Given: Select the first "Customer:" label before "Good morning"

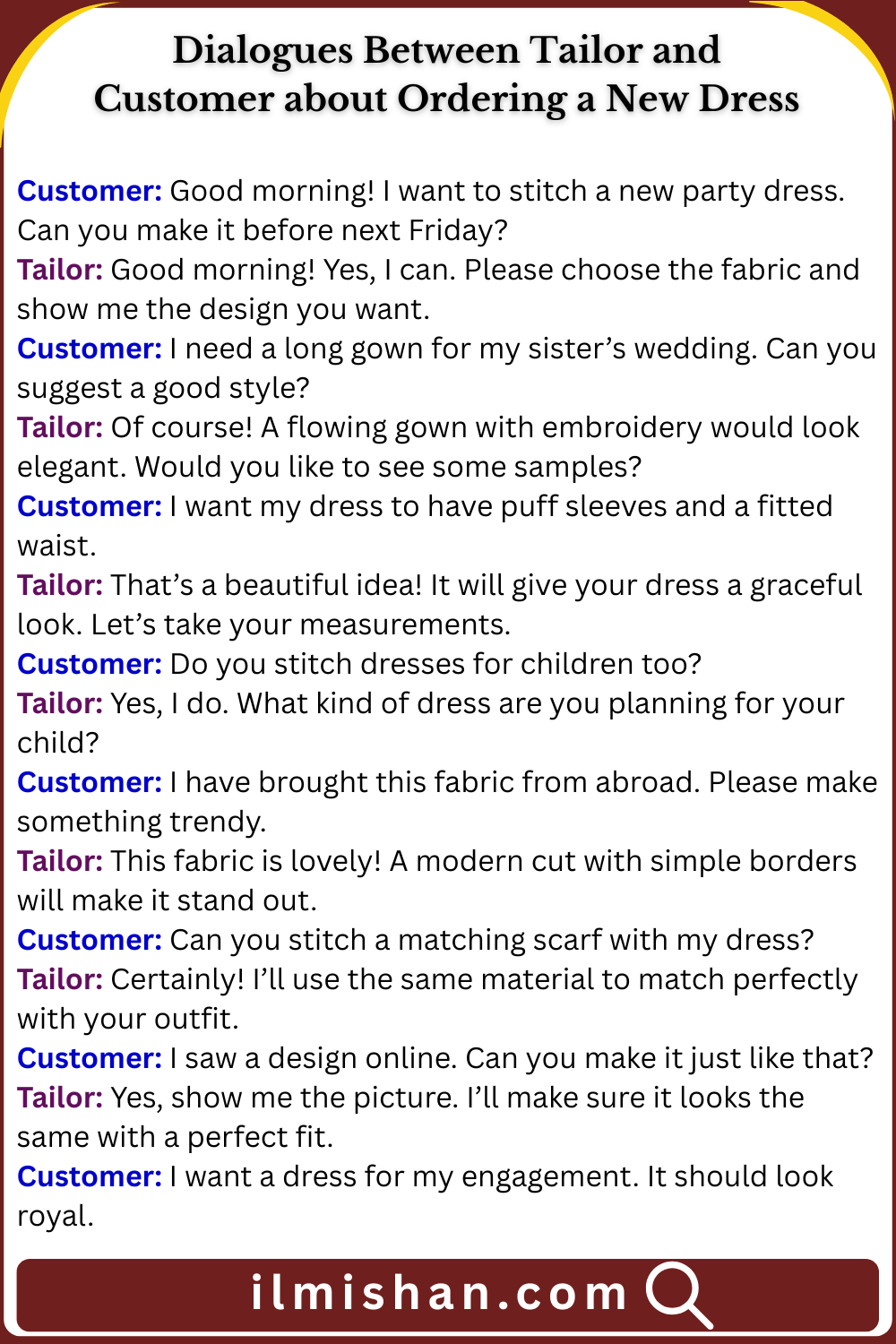Looking at the screenshot, I should coord(89,191).
